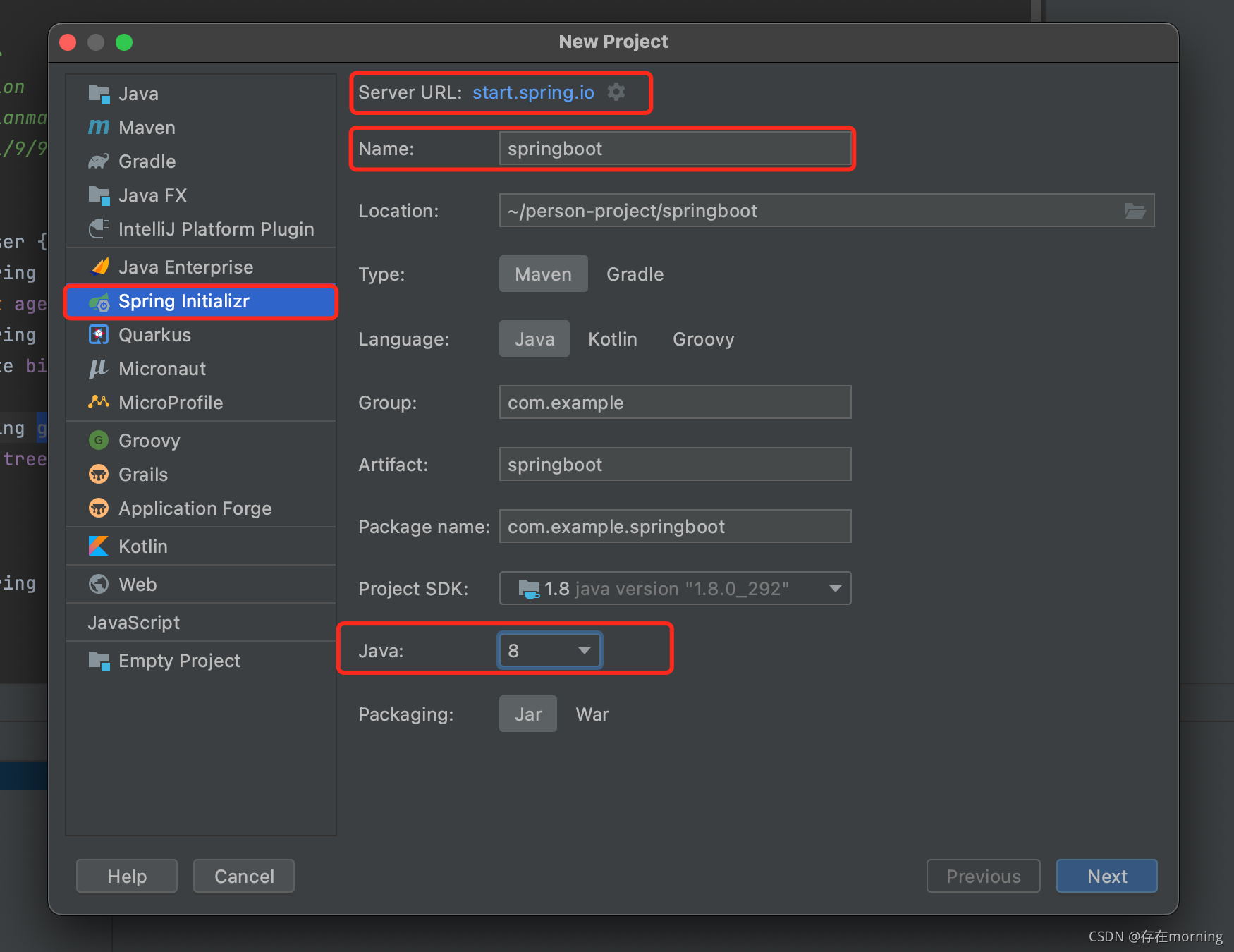This screenshot has height=952, width=1234.
Task: Click the Cancel button
Action: [x=244, y=876]
